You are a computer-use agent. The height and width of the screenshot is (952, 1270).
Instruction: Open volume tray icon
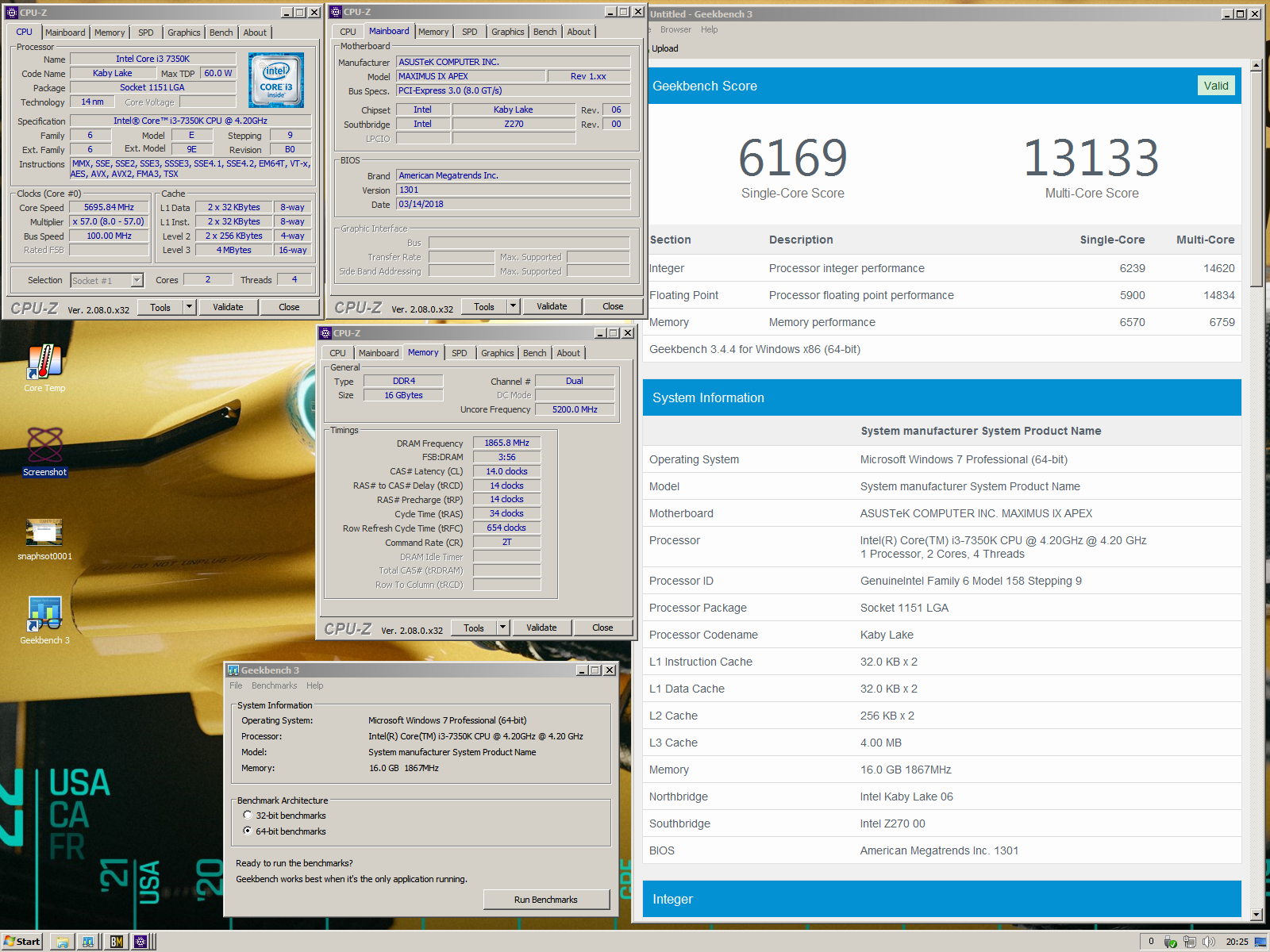coord(1208,942)
